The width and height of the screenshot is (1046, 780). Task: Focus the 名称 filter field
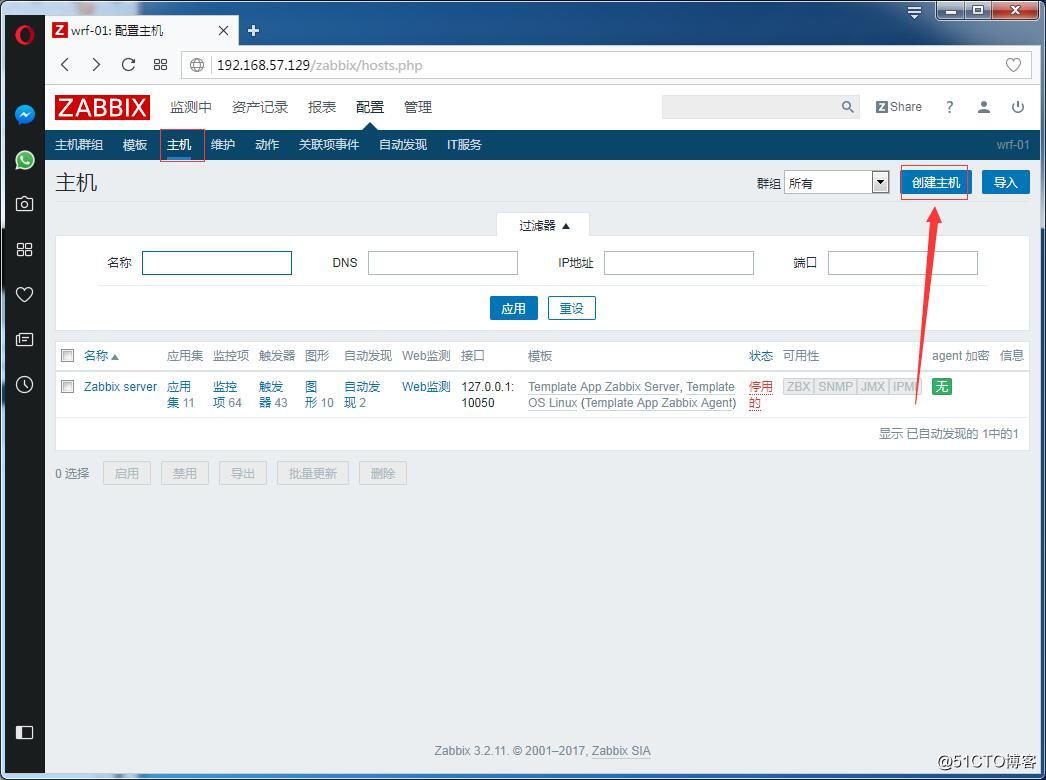pos(217,262)
